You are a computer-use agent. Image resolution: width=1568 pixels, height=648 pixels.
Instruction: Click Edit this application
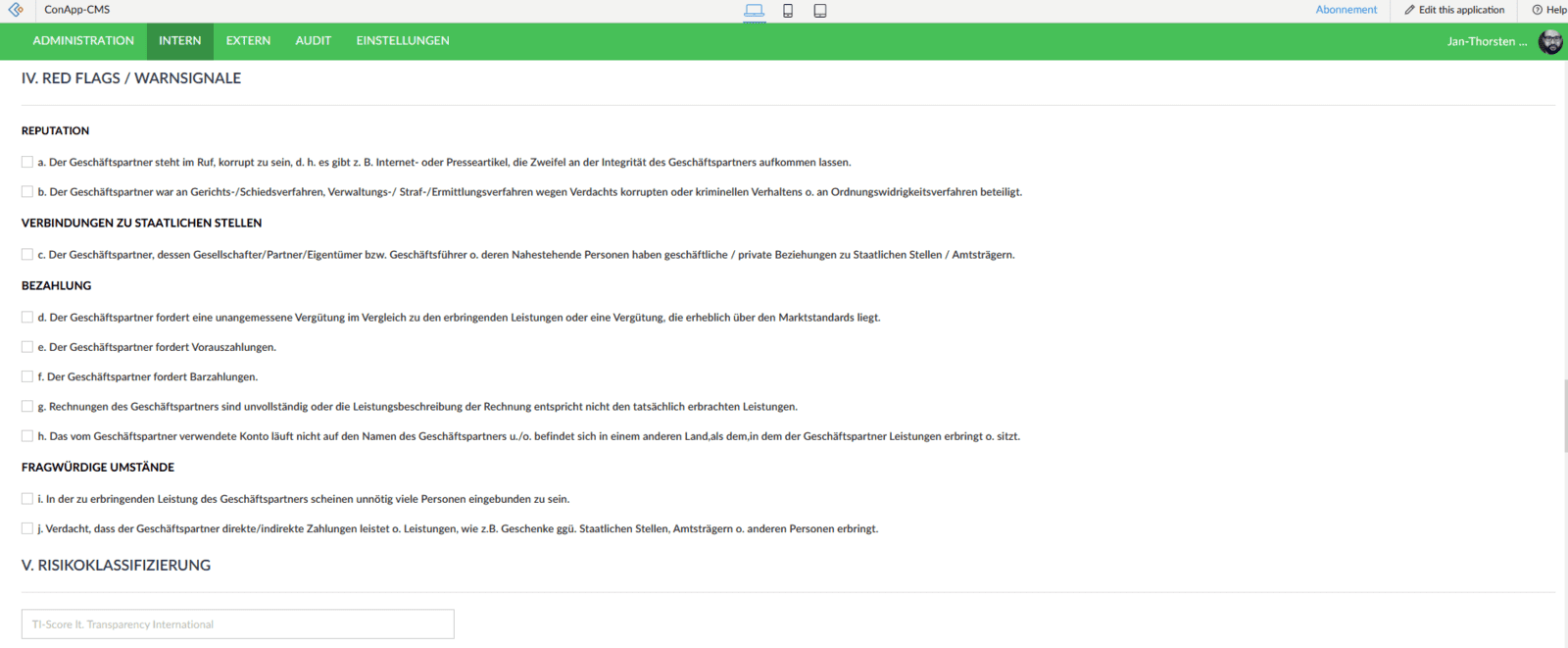point(1454,10)
